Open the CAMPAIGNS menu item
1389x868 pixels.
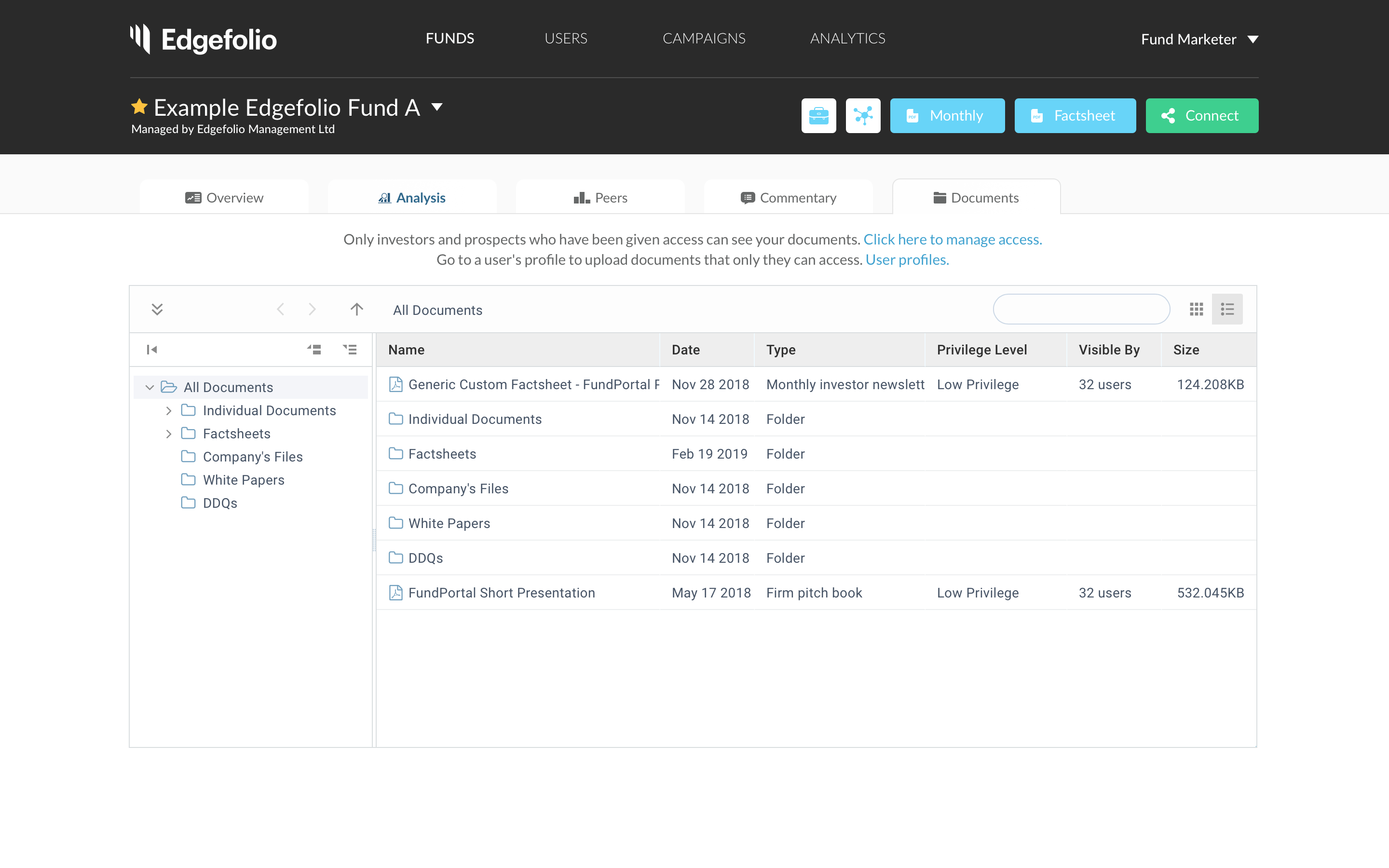coord(704,39)
